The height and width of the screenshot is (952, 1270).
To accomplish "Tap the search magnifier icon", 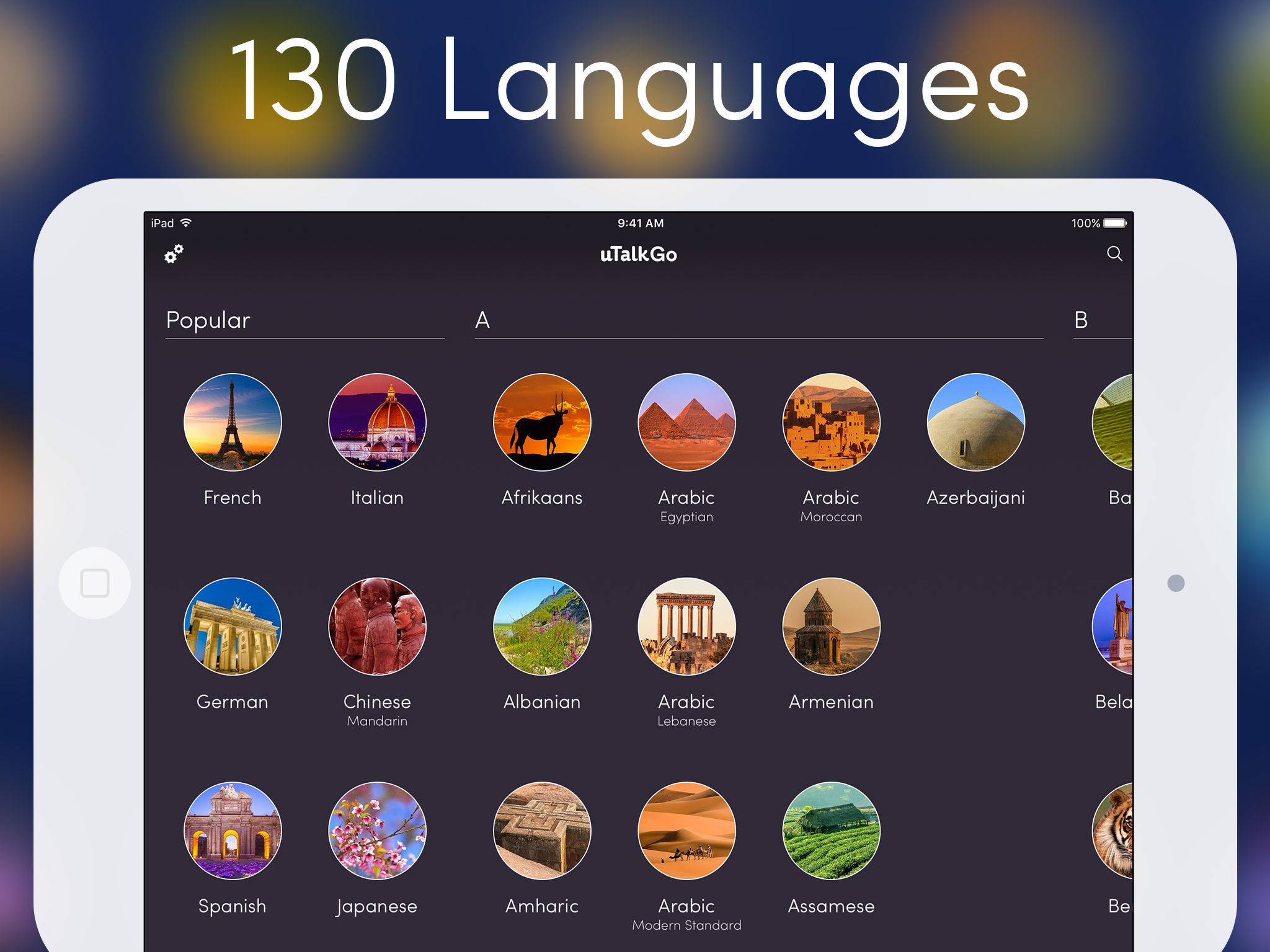I will click(x=1114, y=253).
